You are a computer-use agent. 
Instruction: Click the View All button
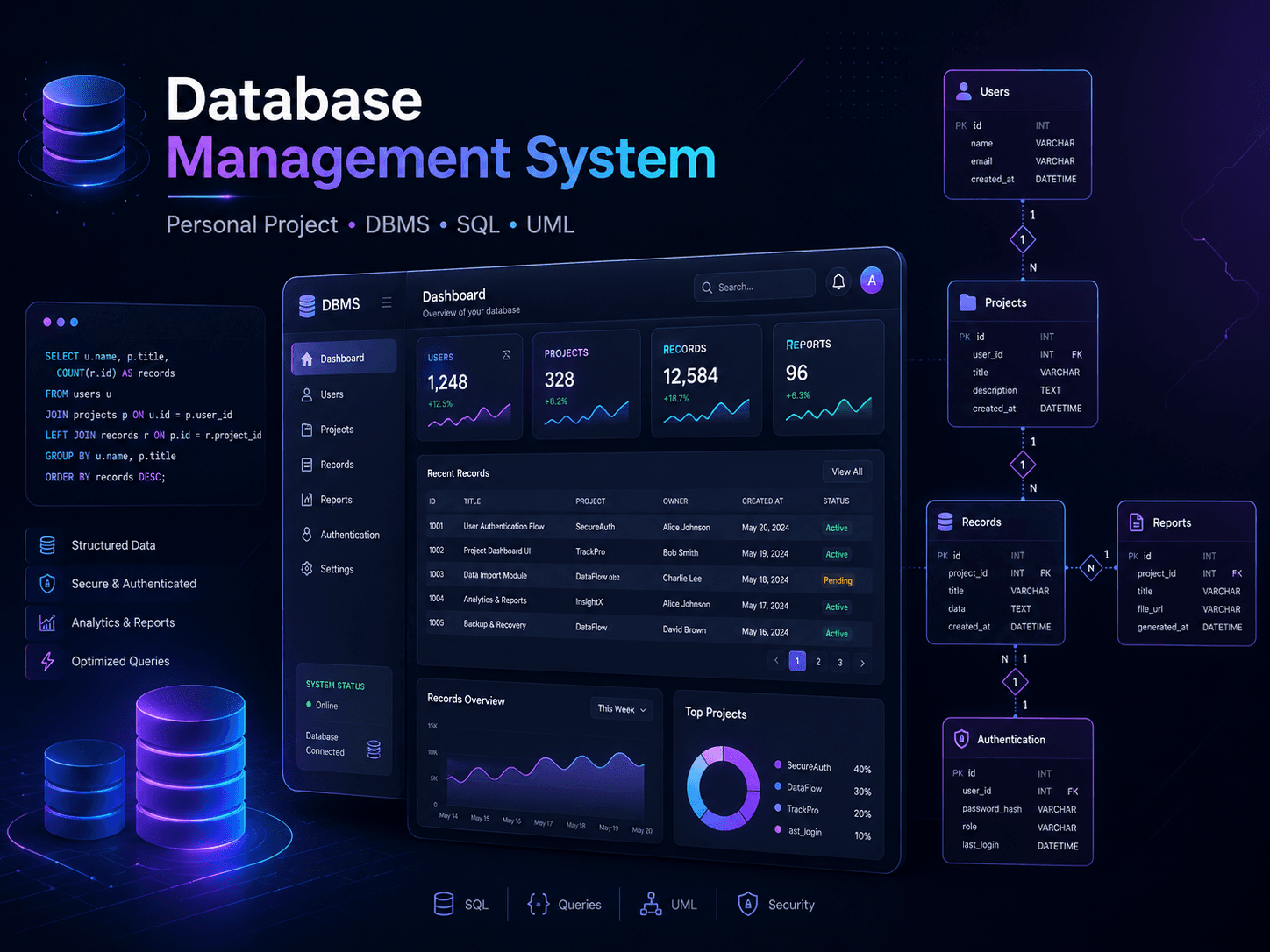click(x=847, y=472)
